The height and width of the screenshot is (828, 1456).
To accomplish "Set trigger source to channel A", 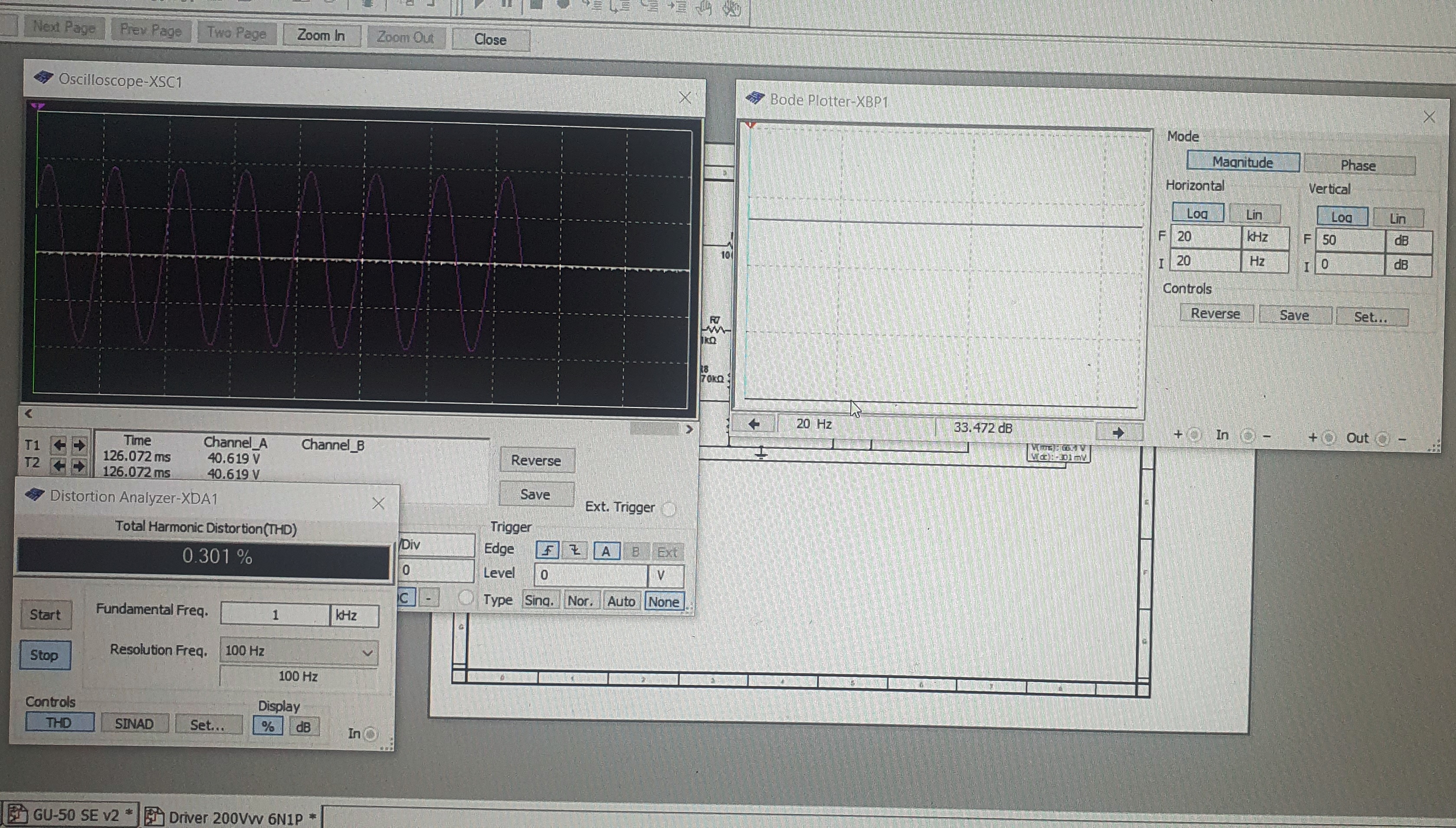I will click(606, 551).
